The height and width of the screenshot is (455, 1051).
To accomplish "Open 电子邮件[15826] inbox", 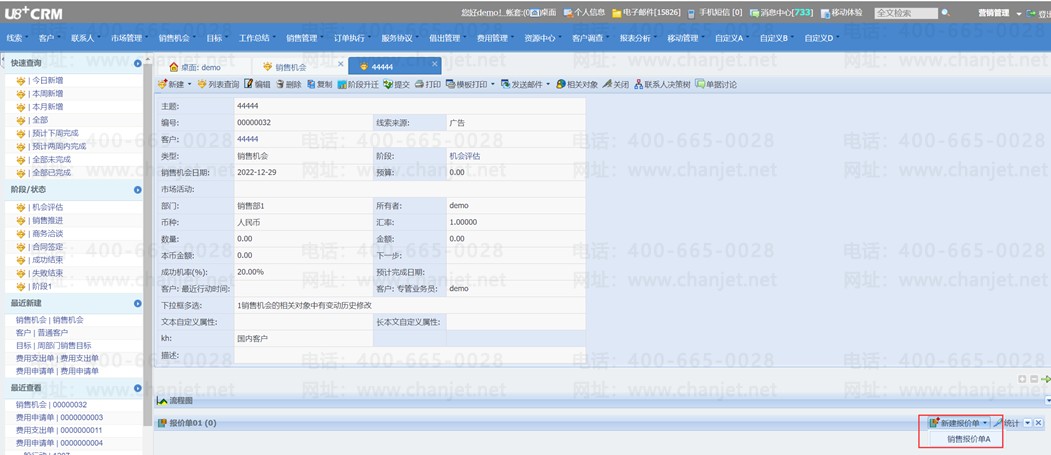I will pyautogui.click(x=646, y=13).
